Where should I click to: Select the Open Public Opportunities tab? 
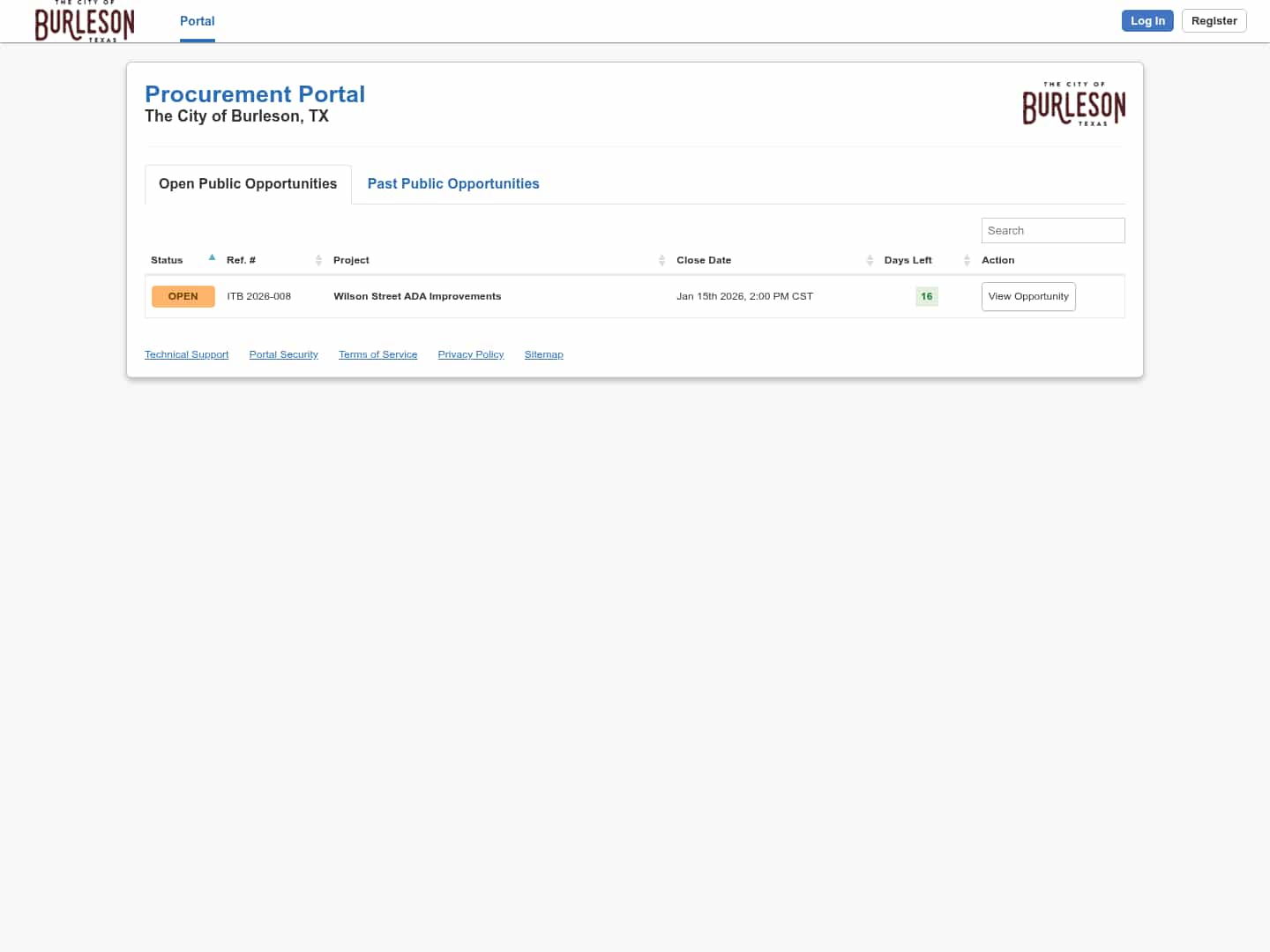247,183
